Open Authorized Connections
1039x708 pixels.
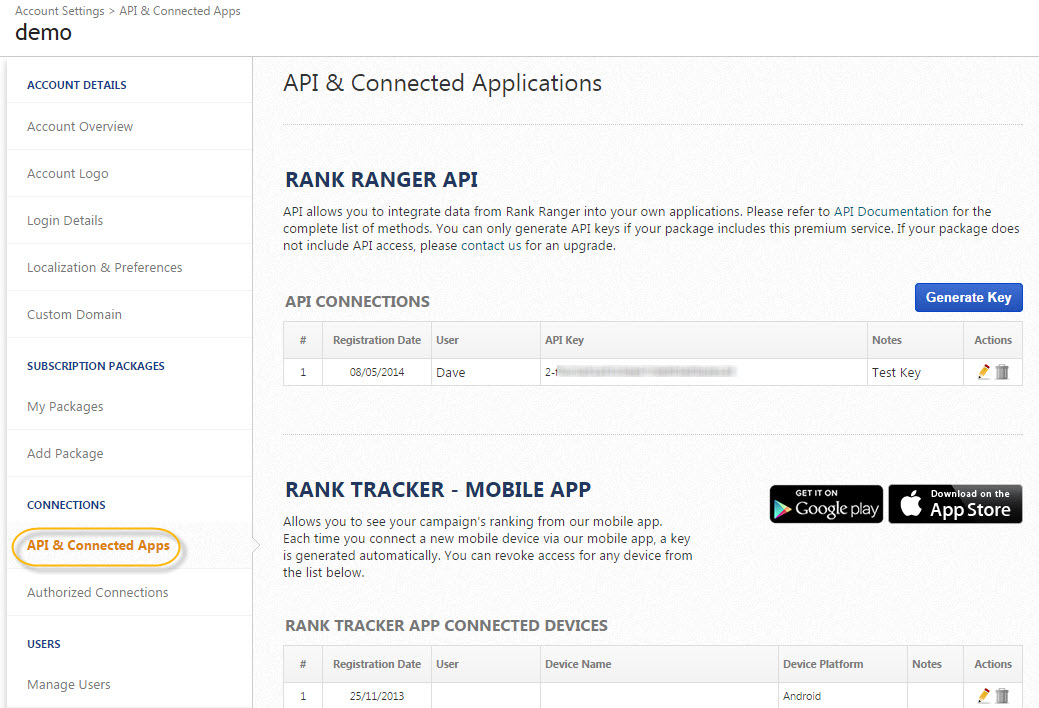tap(97, 593)
